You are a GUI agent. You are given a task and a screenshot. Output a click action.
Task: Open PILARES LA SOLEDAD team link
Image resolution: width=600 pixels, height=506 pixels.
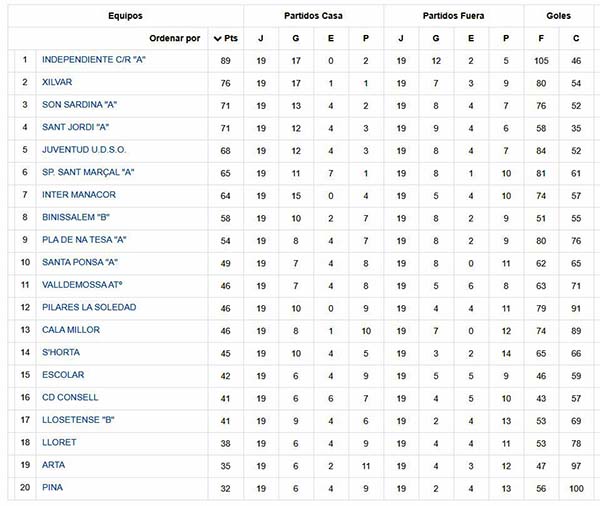89,307
